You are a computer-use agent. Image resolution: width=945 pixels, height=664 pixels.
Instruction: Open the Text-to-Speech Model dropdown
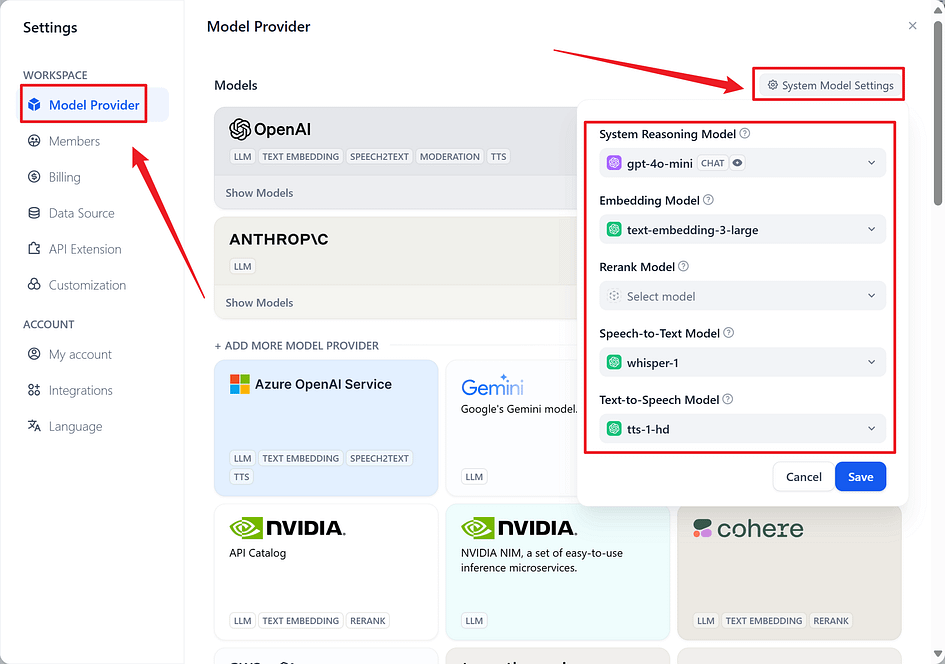[742, 428]
